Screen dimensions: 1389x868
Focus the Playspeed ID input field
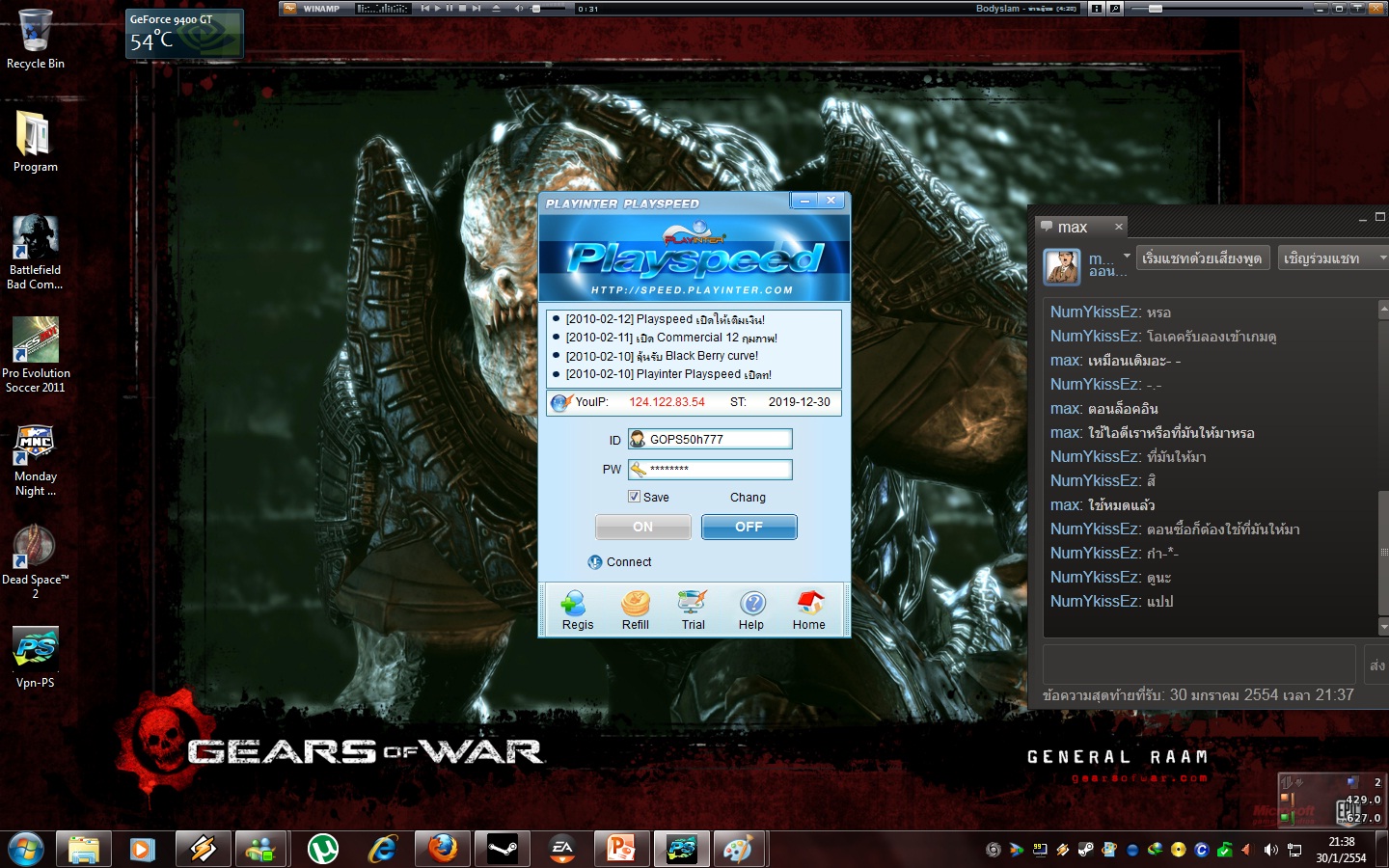coord(710,439)
